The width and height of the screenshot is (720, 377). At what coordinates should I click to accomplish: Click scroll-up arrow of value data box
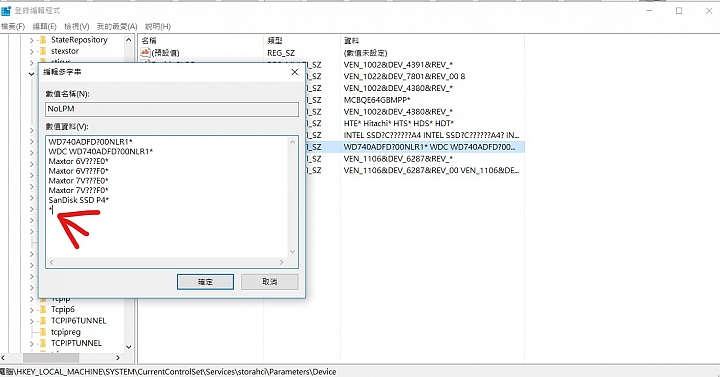pyautogui.click(x=292, y=142)
